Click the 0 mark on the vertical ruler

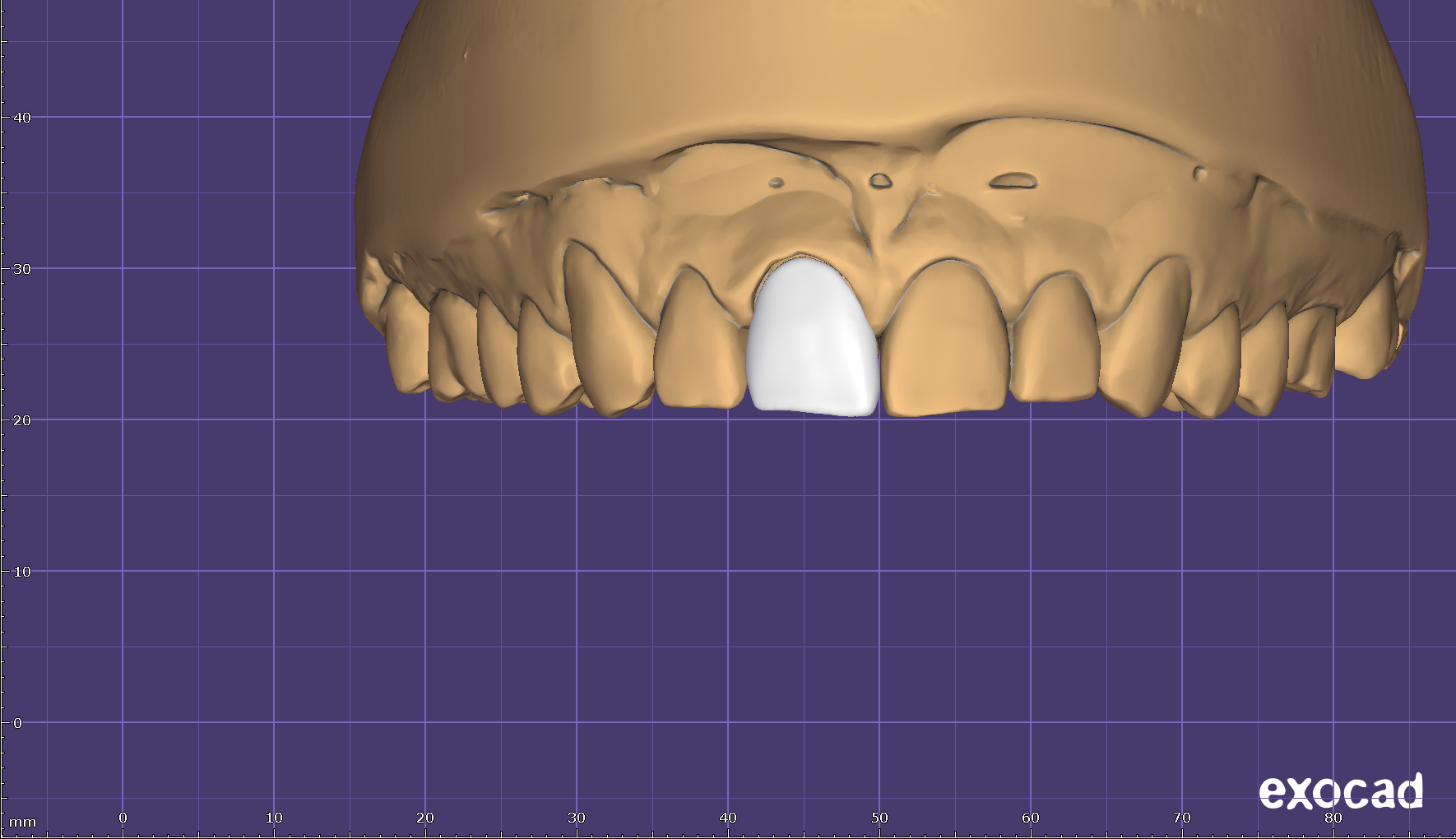click(x=18, y=723)
